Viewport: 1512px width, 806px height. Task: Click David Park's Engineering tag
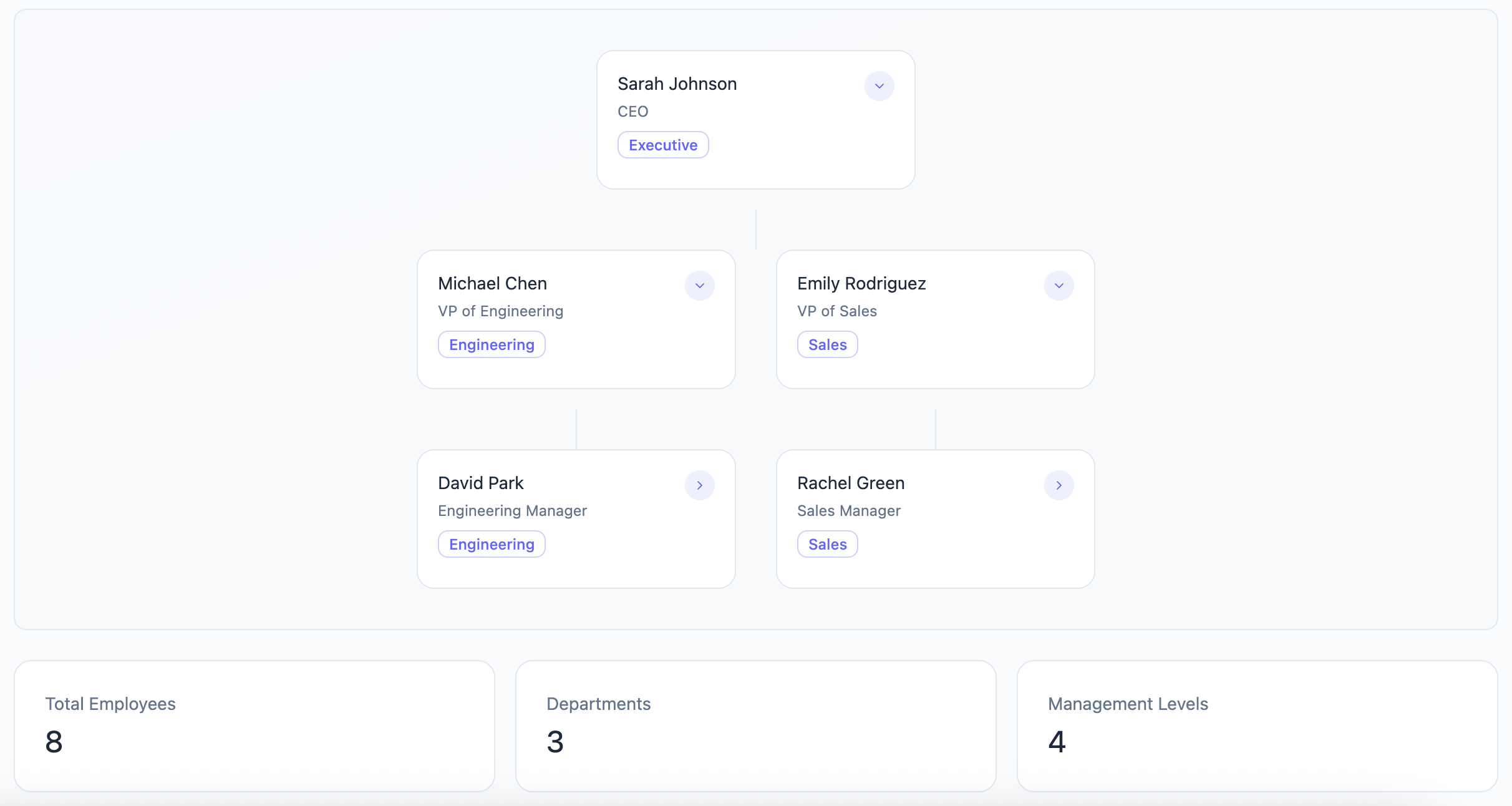(x=492, y=544)
